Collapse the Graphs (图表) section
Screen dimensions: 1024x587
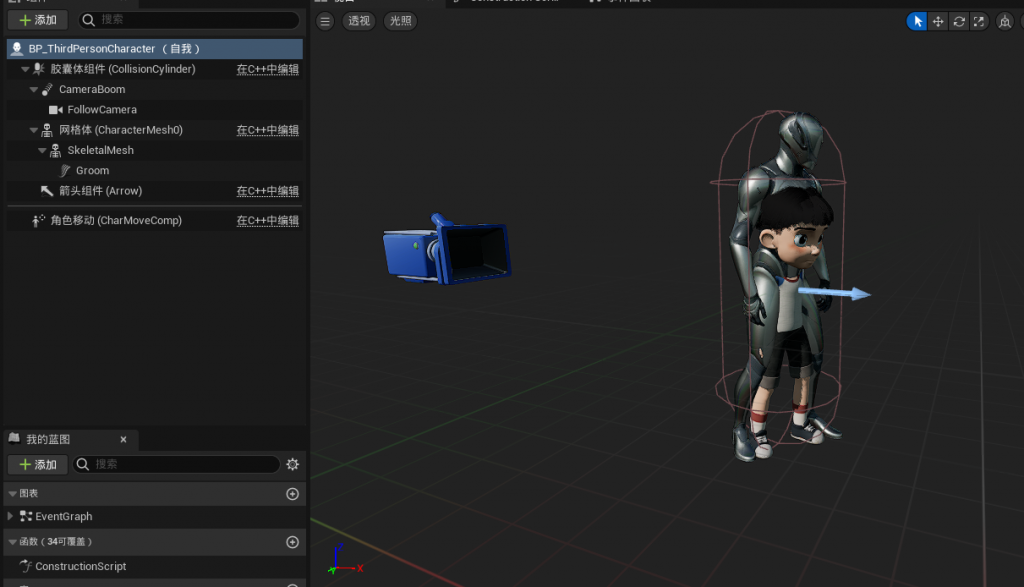[x=12, y=494]
